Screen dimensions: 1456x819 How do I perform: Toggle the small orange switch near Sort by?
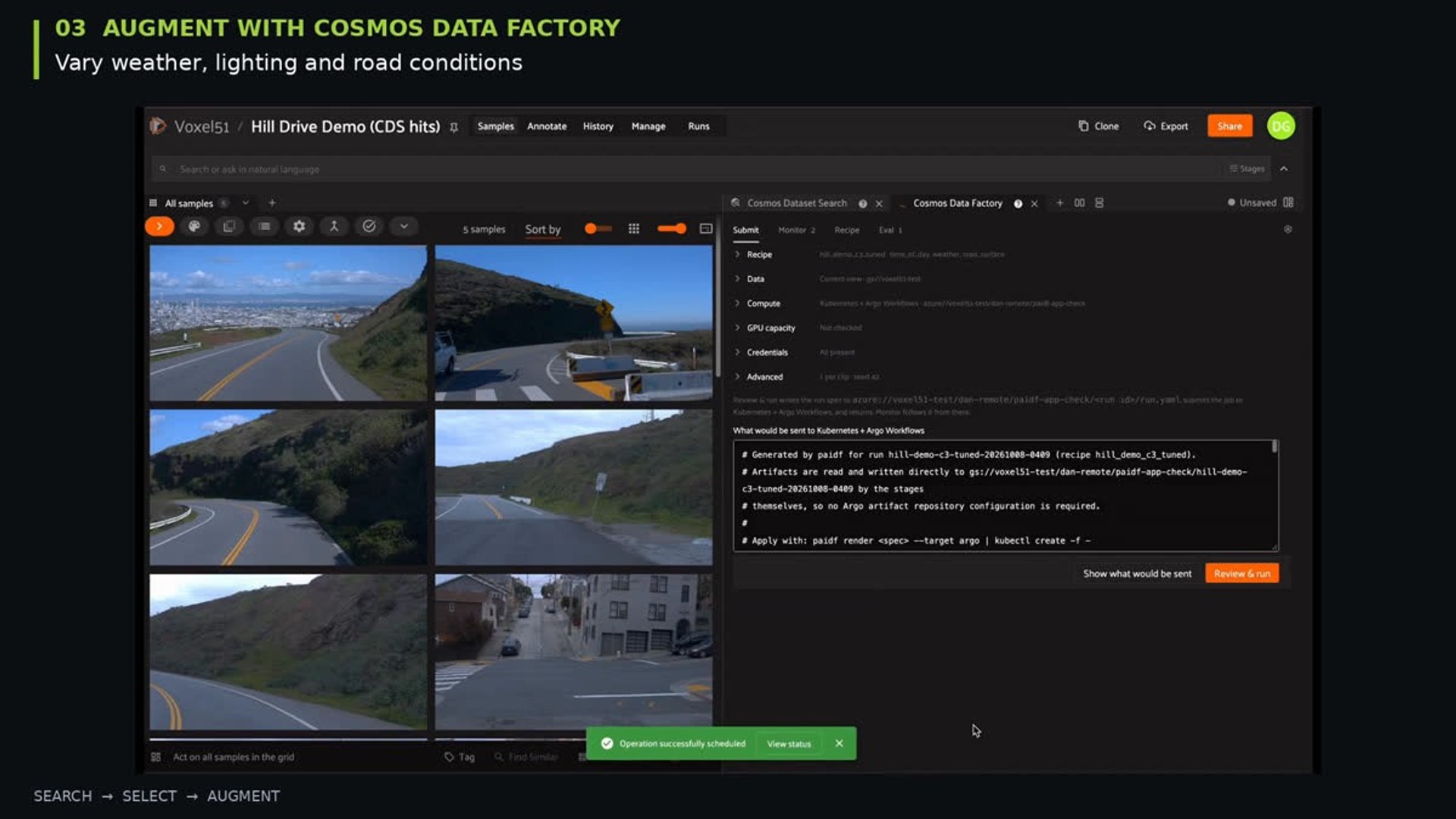point(598,228)
